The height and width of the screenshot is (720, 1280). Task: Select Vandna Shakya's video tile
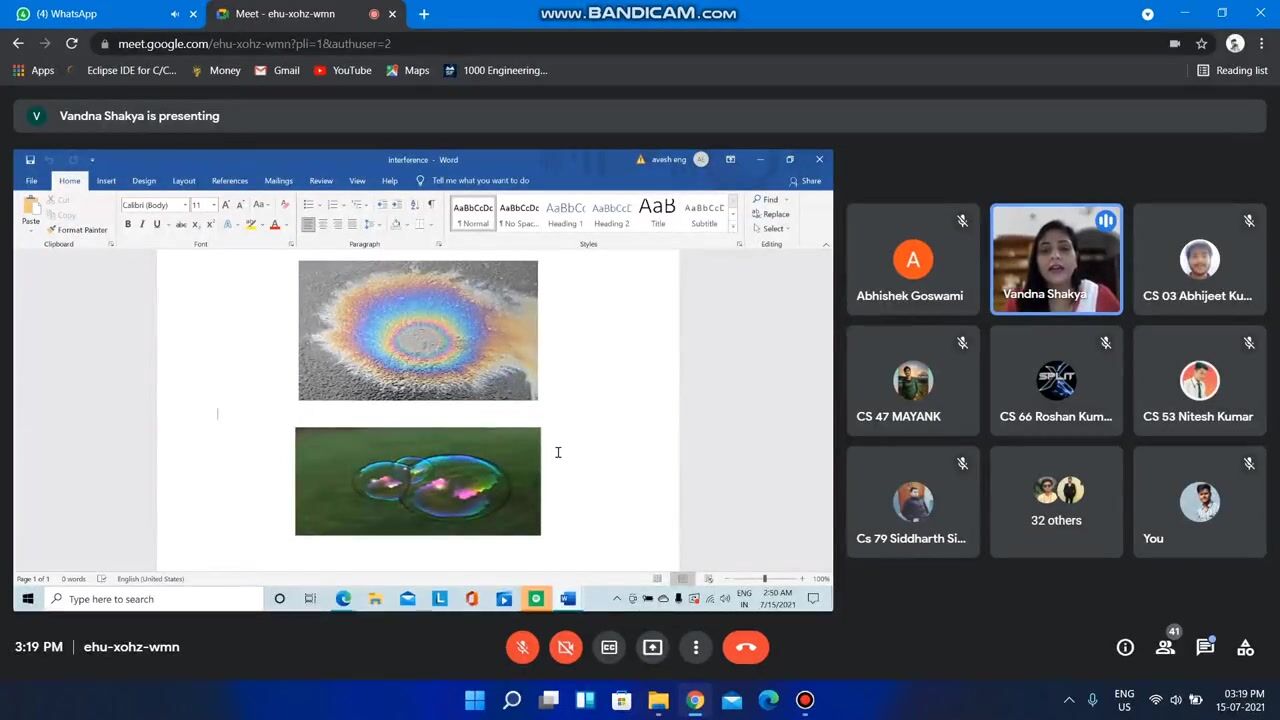[1056, 259]
